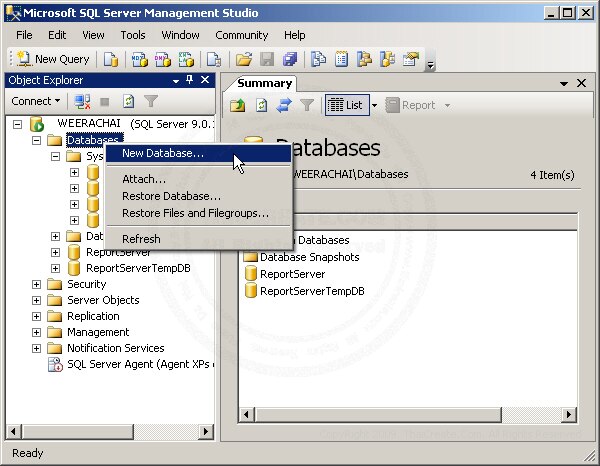This screenshot has width=600, height=466.
Task: Select ReportServer in the Summary list
Action: 285,274
